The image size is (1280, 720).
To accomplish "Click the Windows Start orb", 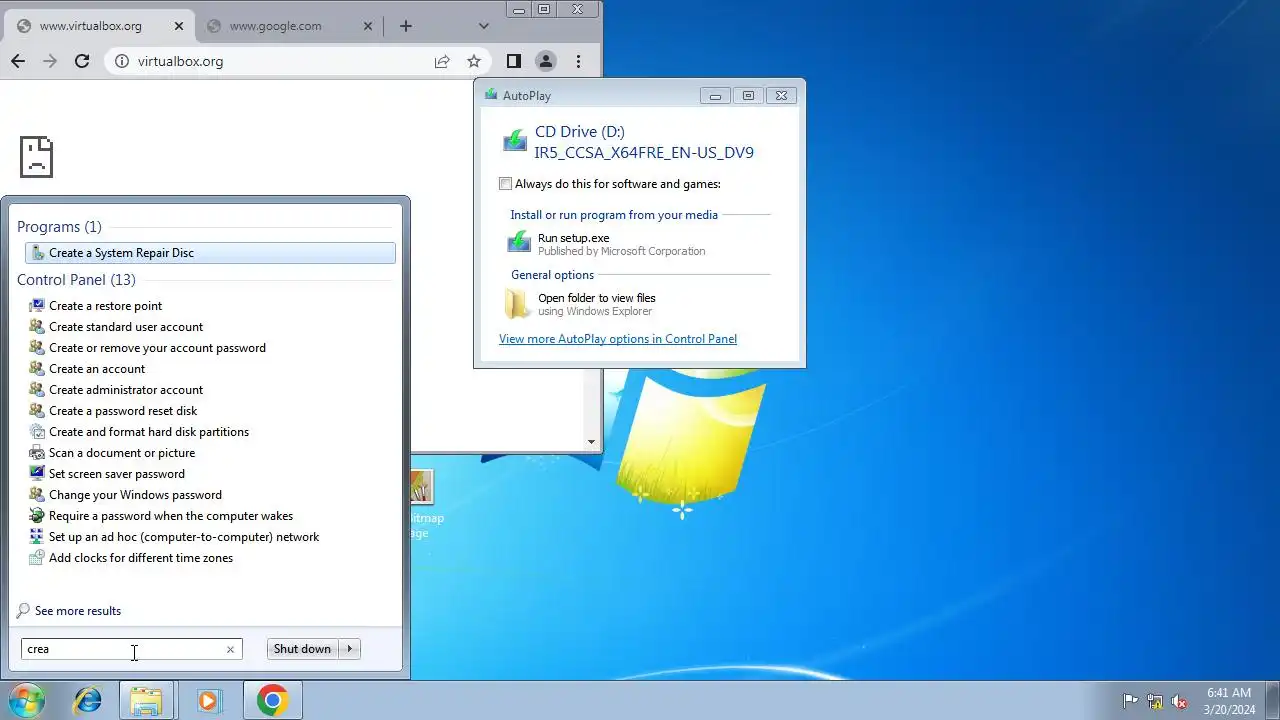I will click(26, 701).
